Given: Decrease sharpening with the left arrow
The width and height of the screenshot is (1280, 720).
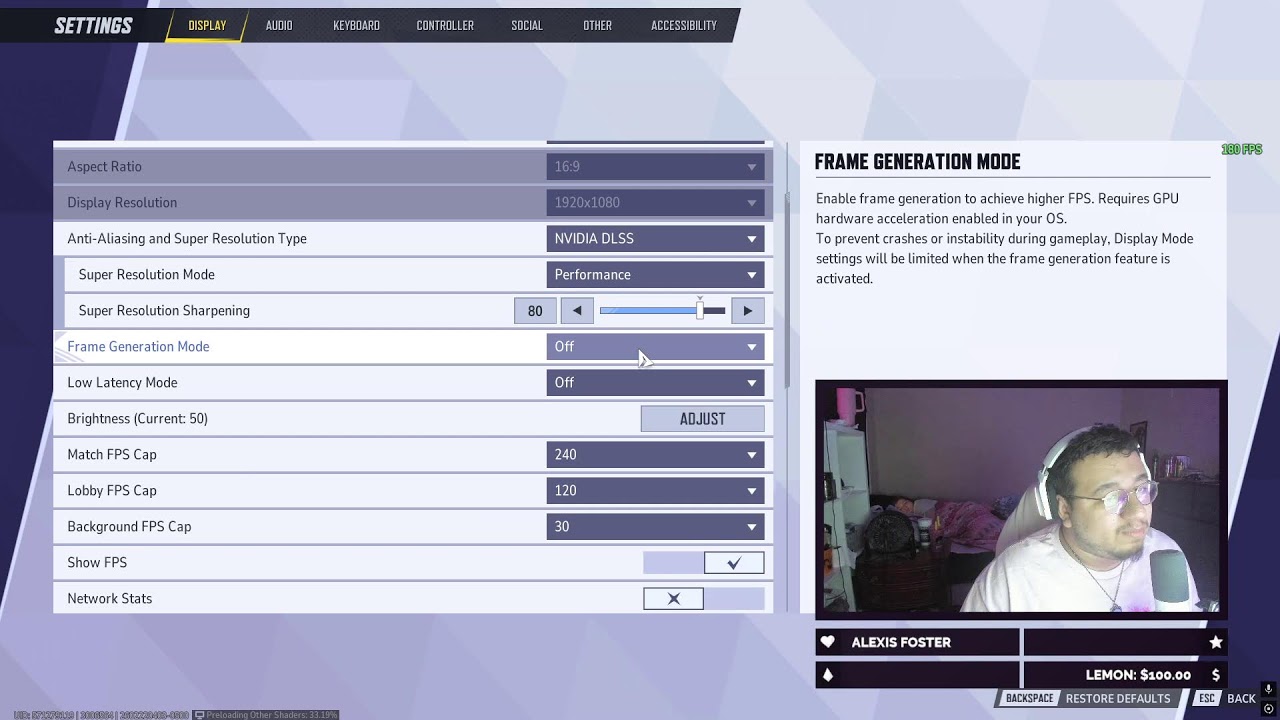Looking at the screenshot, I should point(577,311).
